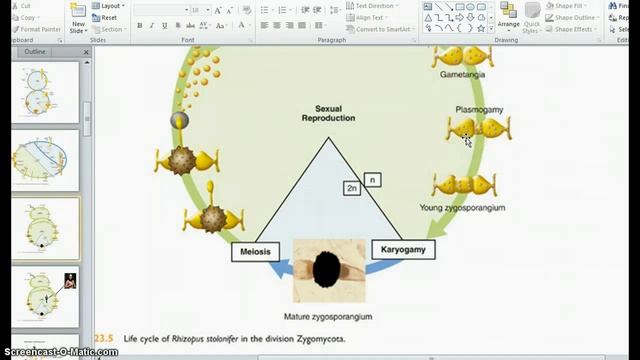Open the Columns button
Image resolution: width=640 pixels, height=360 pixels.
tap(320, 26)
